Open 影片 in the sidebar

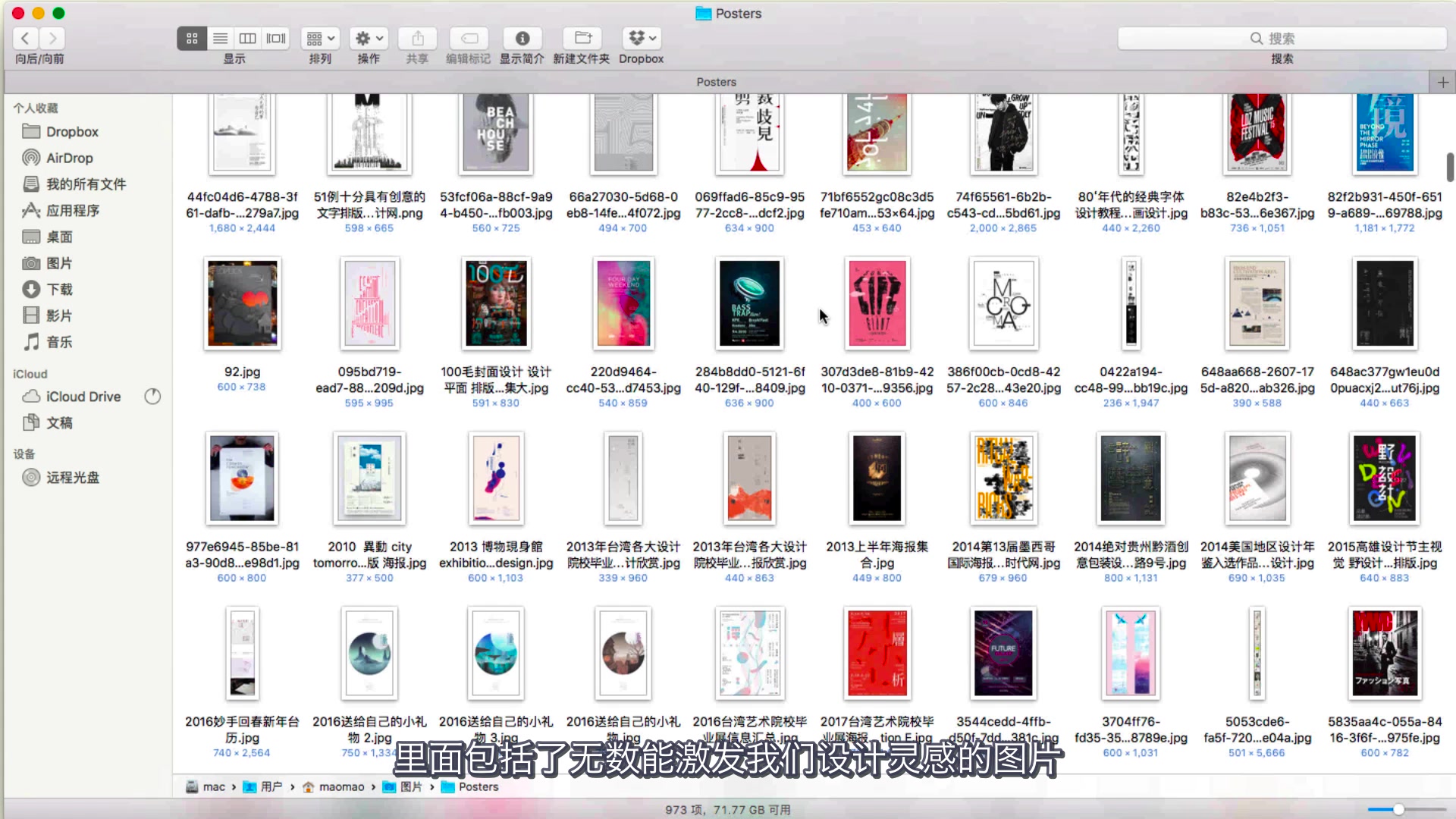click(59, 316)
